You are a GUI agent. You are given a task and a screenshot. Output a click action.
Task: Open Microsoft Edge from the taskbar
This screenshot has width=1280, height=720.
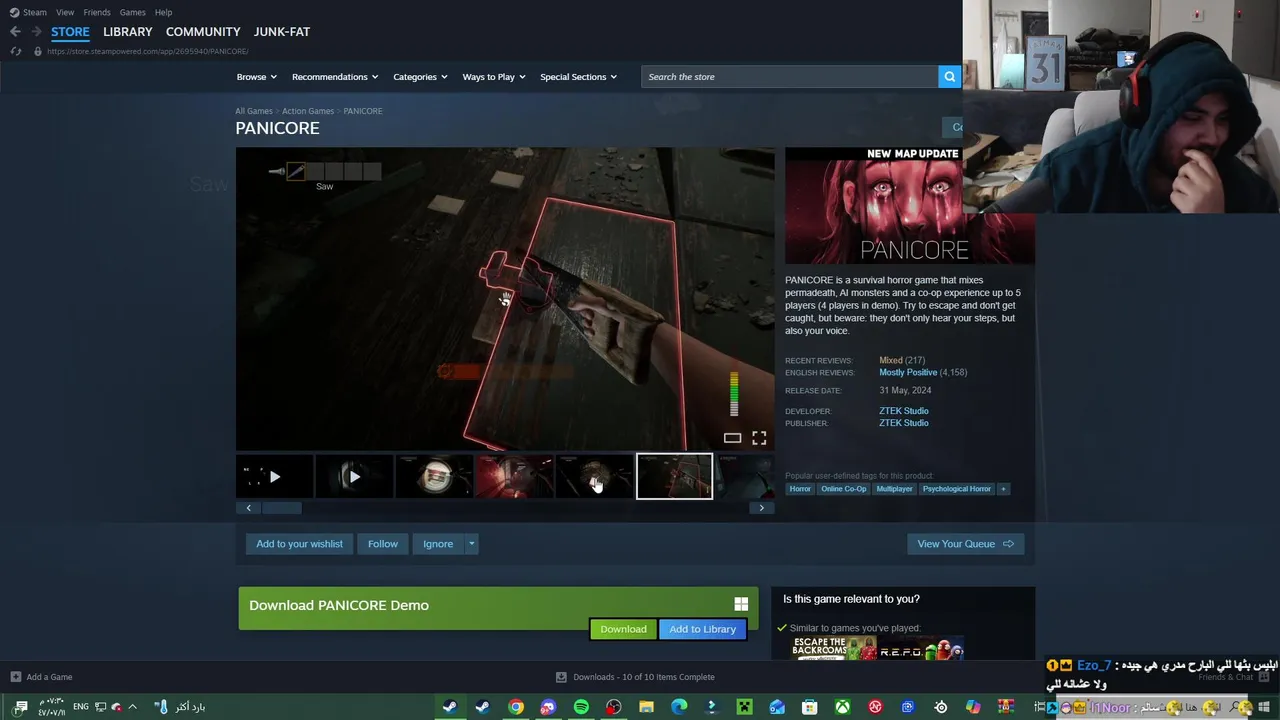pyautogui.click(x=679, y=707)
